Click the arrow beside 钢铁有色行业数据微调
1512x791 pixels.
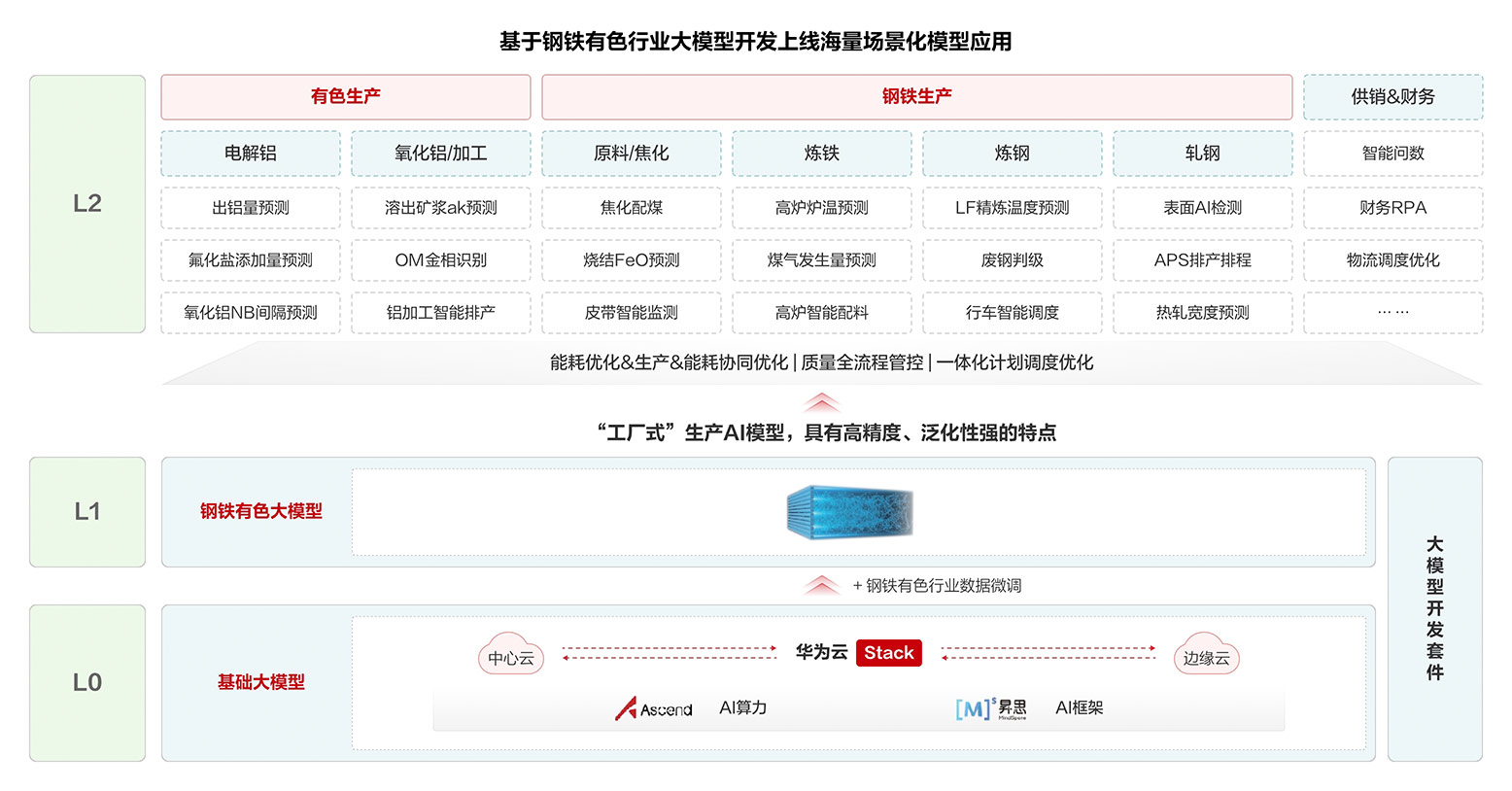click(x=822, y=585)
